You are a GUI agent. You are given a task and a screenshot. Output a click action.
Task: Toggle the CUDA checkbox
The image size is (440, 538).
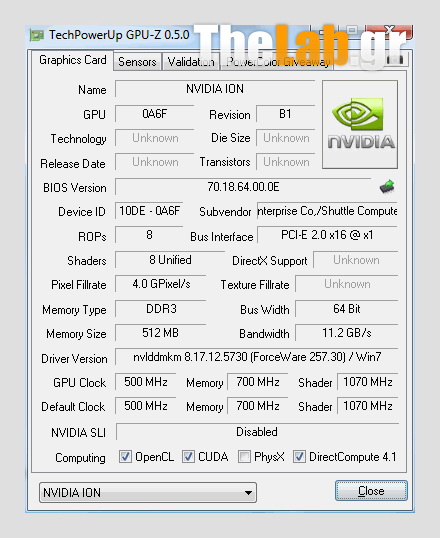(188, 457)
